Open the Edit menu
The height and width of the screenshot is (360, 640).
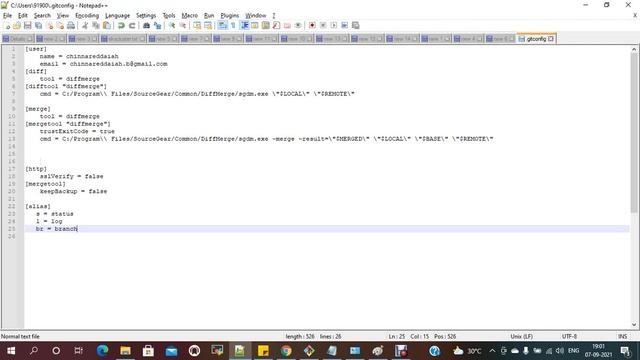(x=22, y=16)
